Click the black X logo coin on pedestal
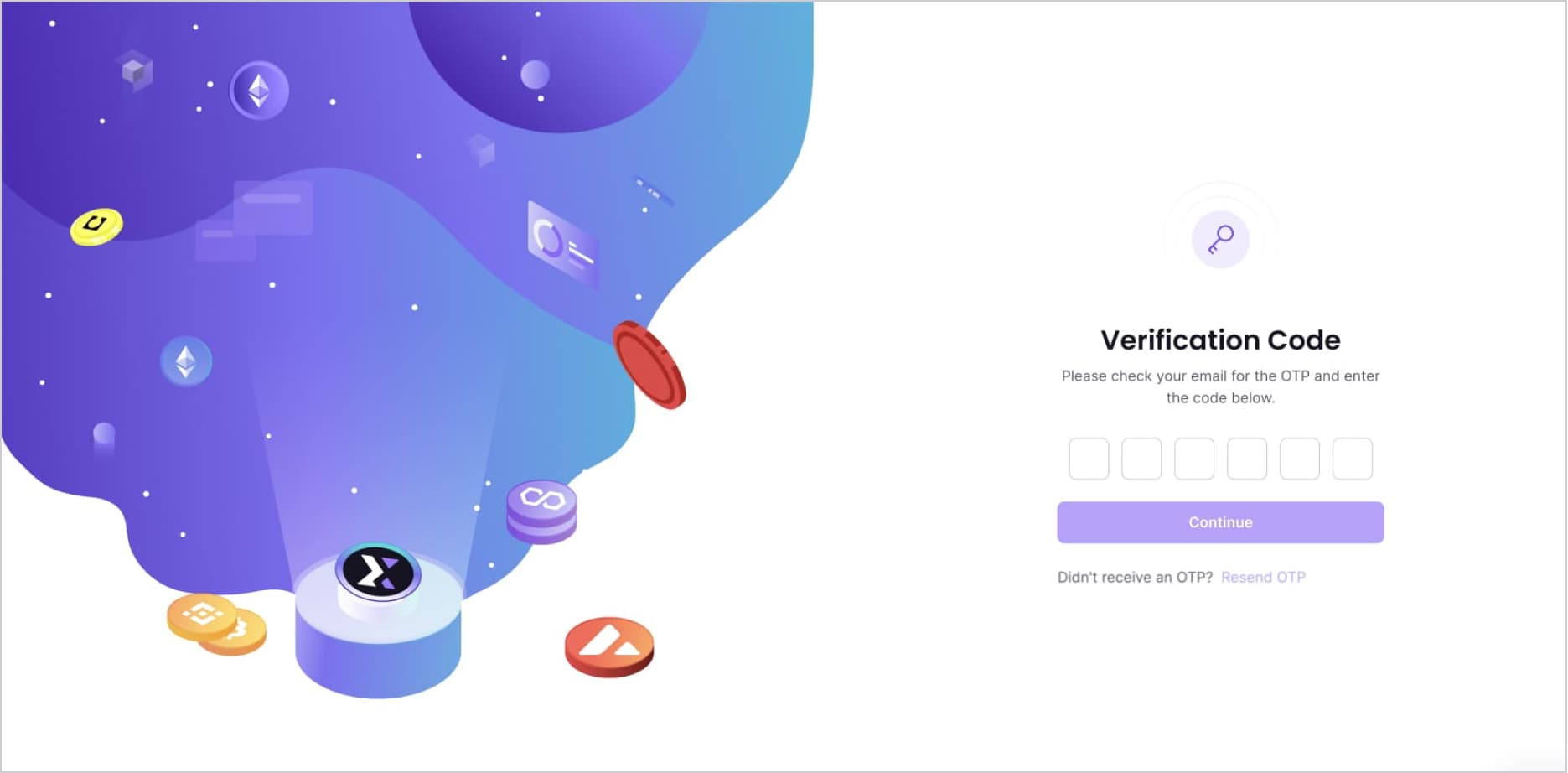This screenshot has width=1568, height=773. tap(378, 573)
